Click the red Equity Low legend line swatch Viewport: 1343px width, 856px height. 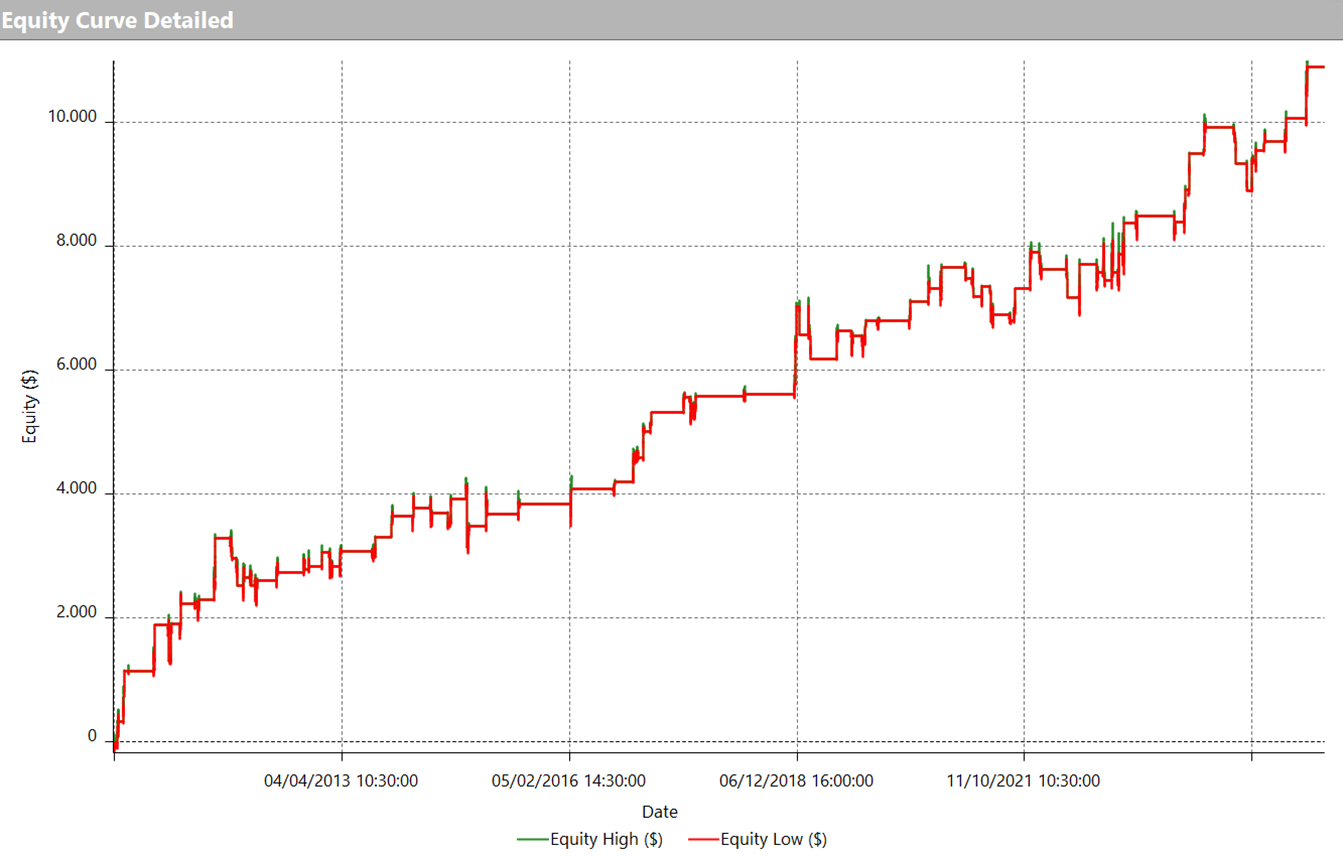click(703, 839)
